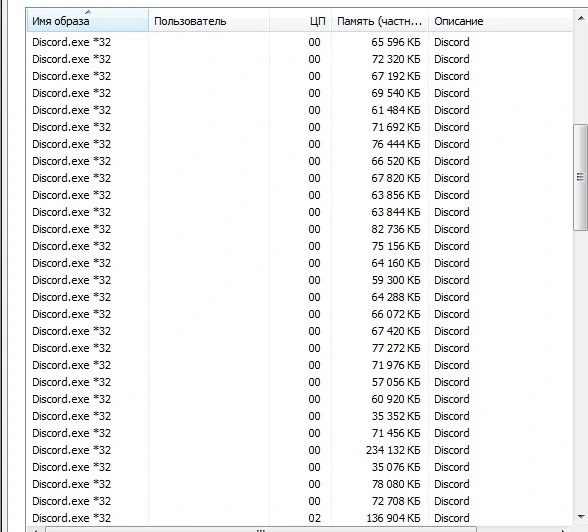Screen dimensions: 588x532
Task: Sort by Пользователь column header
Action: tap(209, 21)
